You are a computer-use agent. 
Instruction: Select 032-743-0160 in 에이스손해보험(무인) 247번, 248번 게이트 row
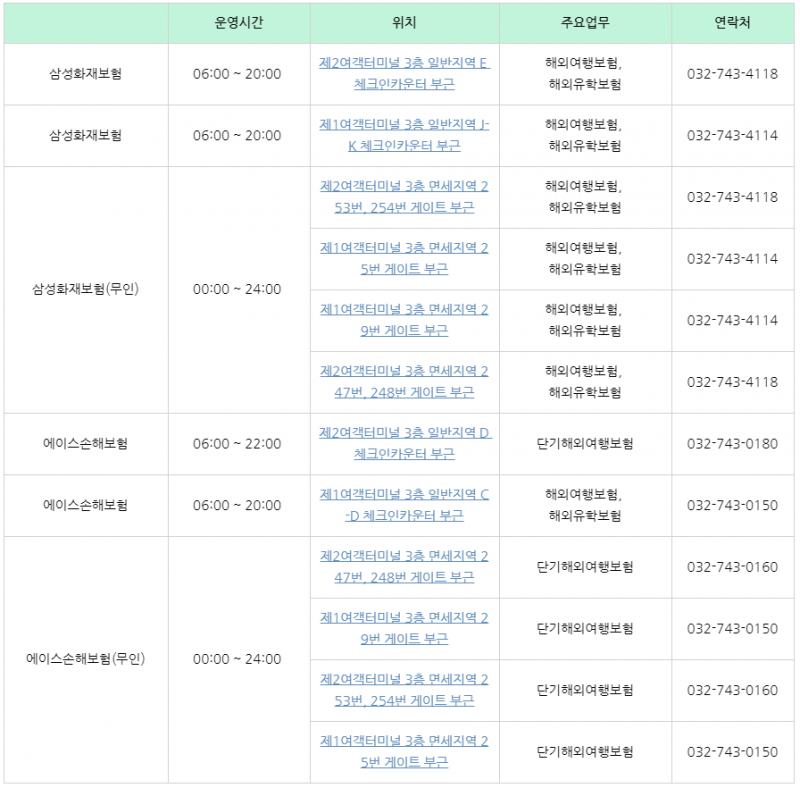pyautogui.click(x=732, y=567)
